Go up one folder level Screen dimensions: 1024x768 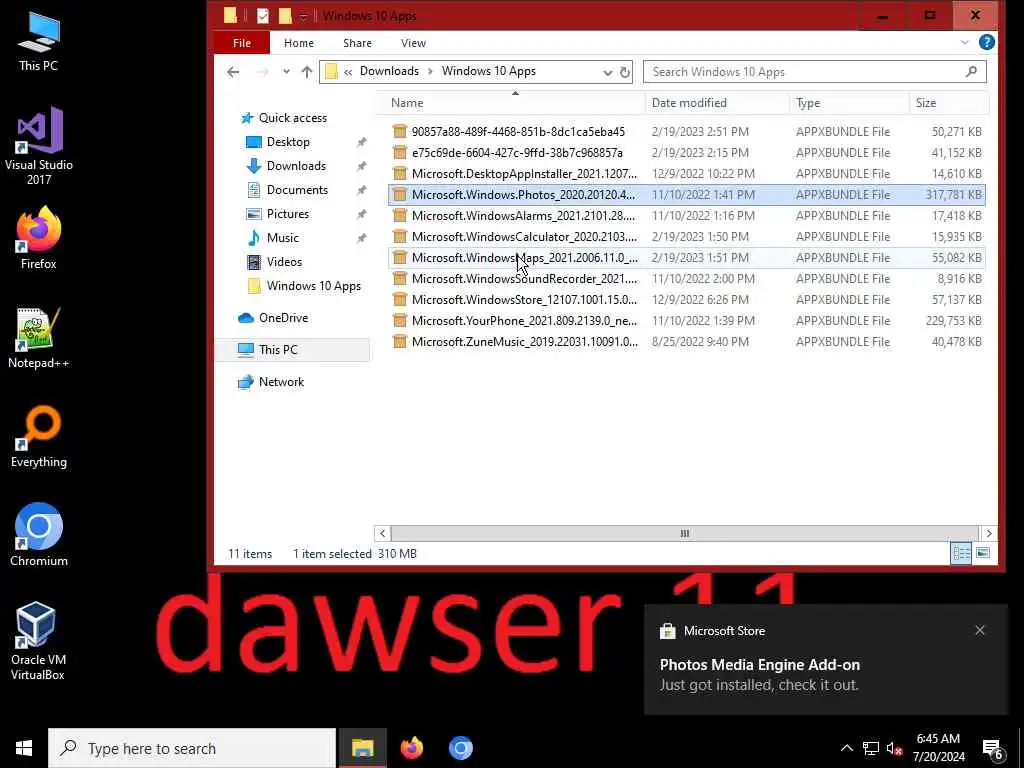[306, 72]
